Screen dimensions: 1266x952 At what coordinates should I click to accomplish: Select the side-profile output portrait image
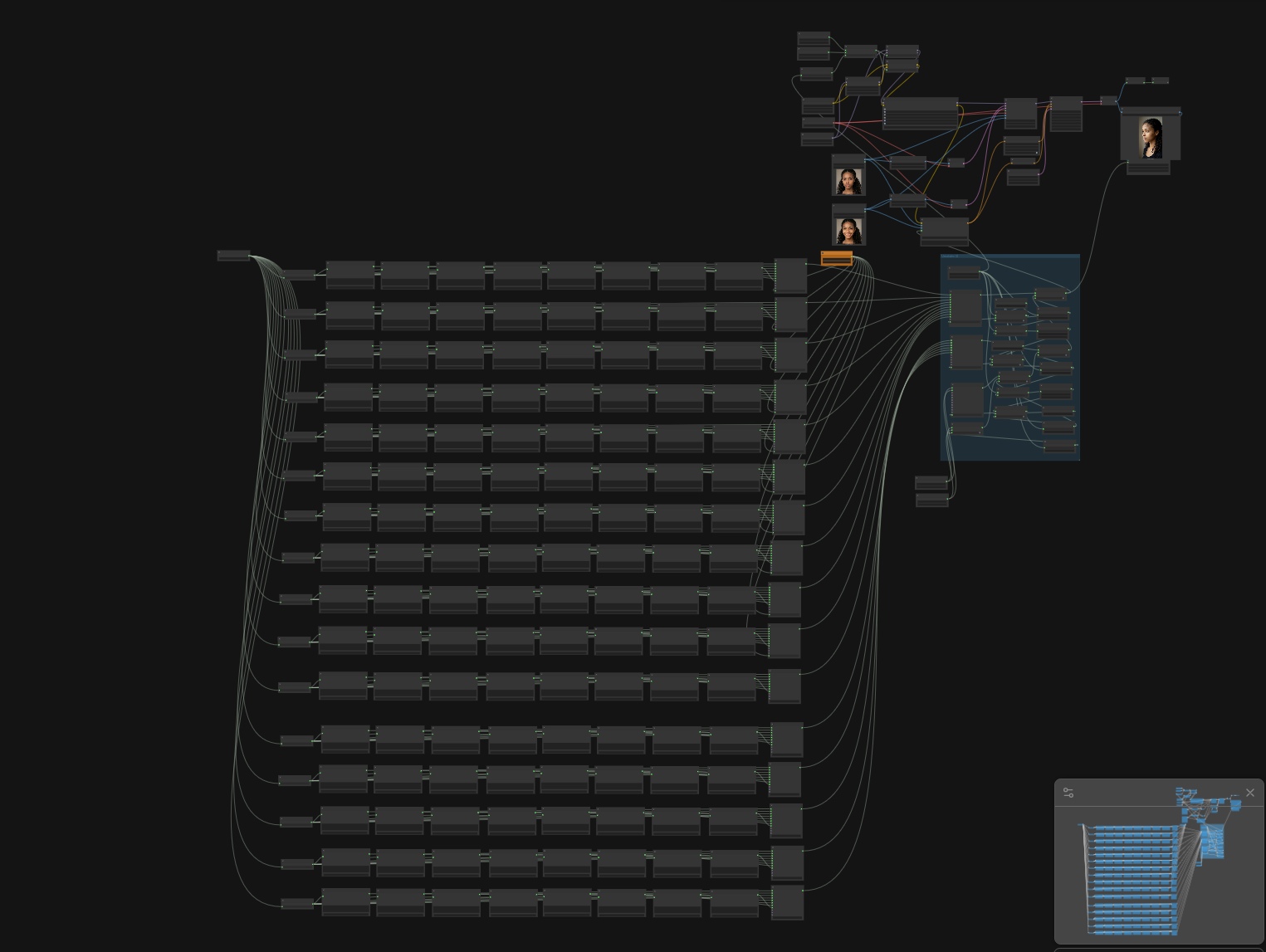pyautogui.click(x=1151, y=138)
